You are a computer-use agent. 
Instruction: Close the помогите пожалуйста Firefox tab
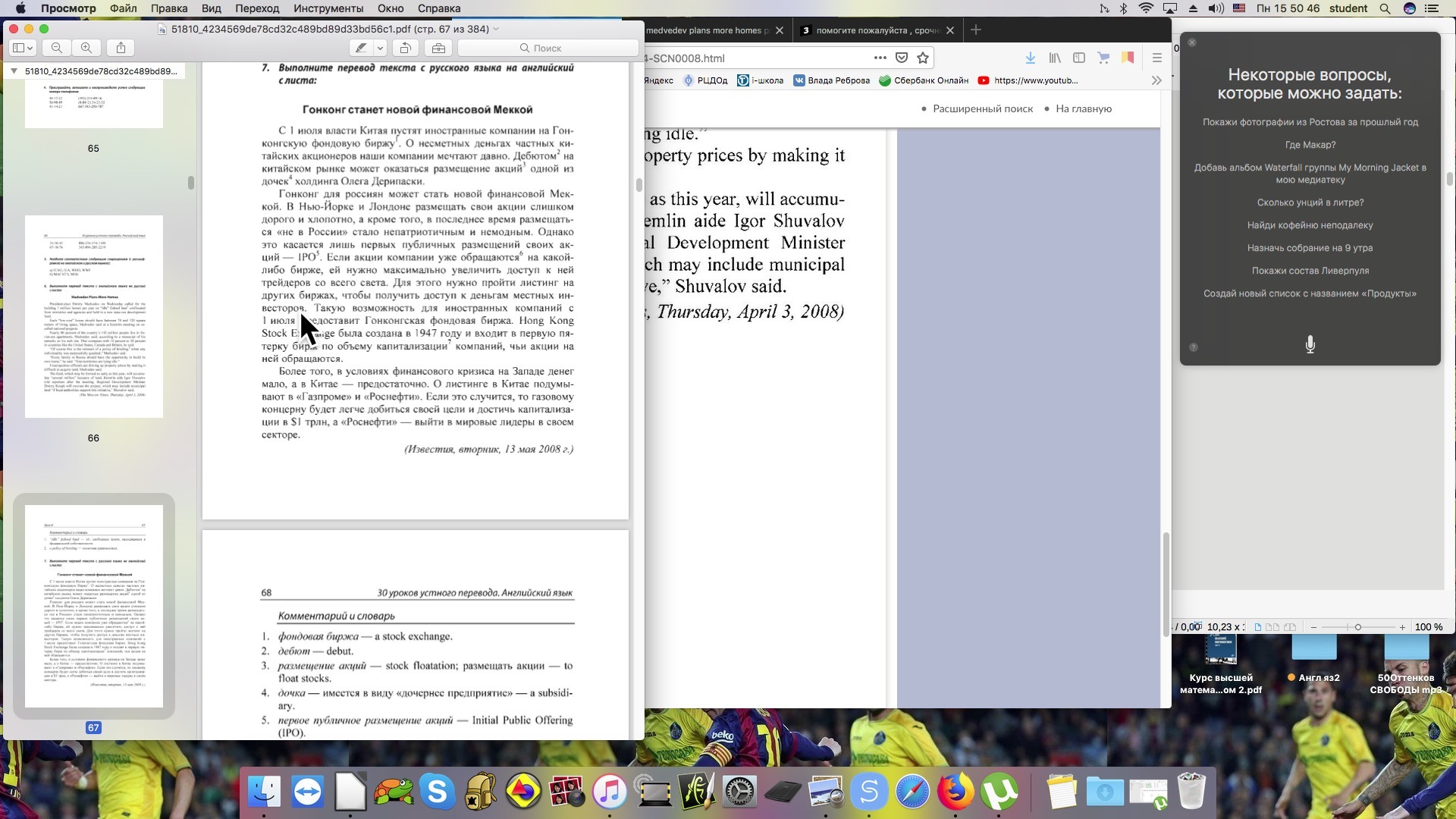[x=949, y=30]
